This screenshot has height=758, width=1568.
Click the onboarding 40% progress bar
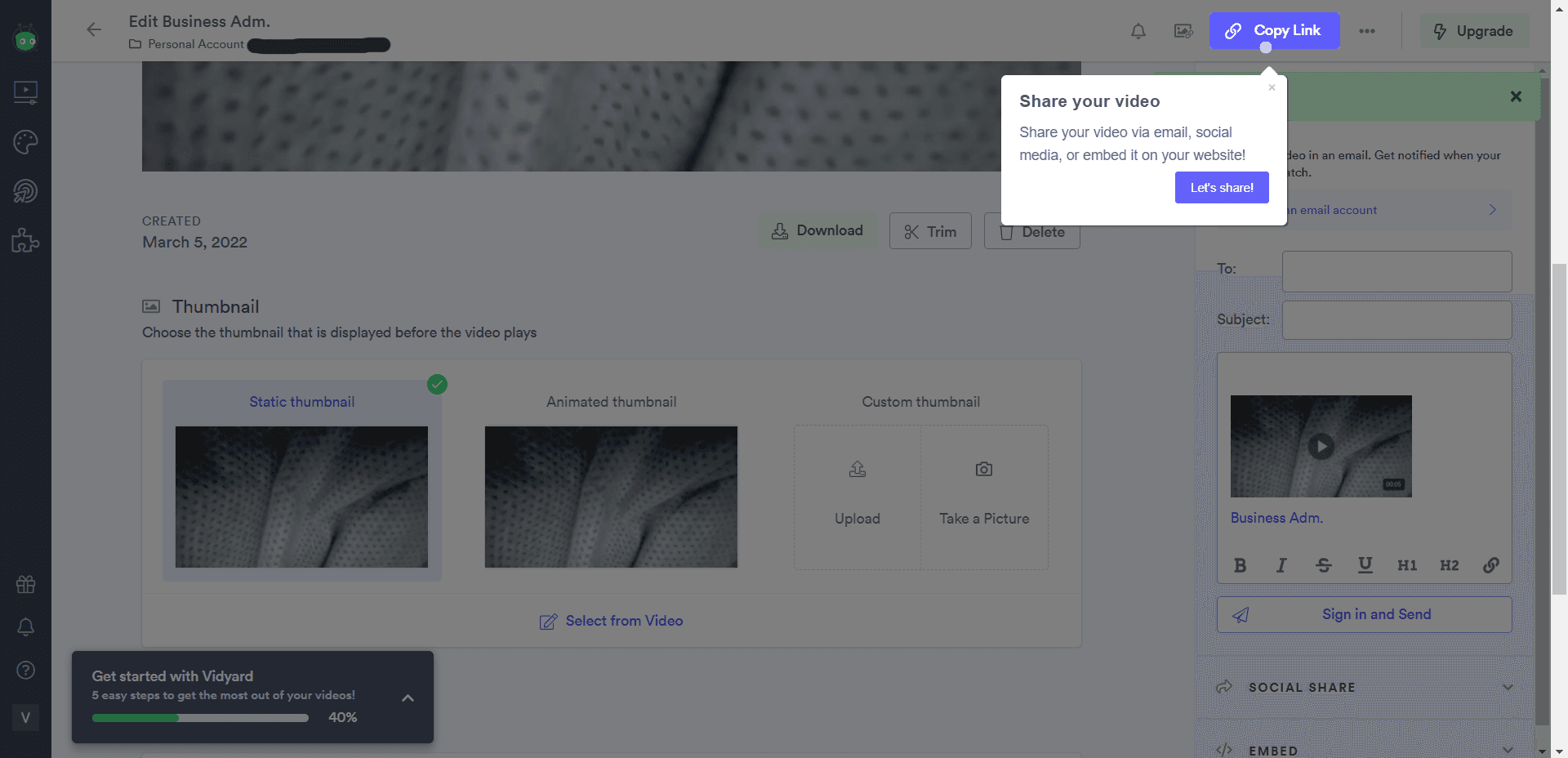(200, 718)
